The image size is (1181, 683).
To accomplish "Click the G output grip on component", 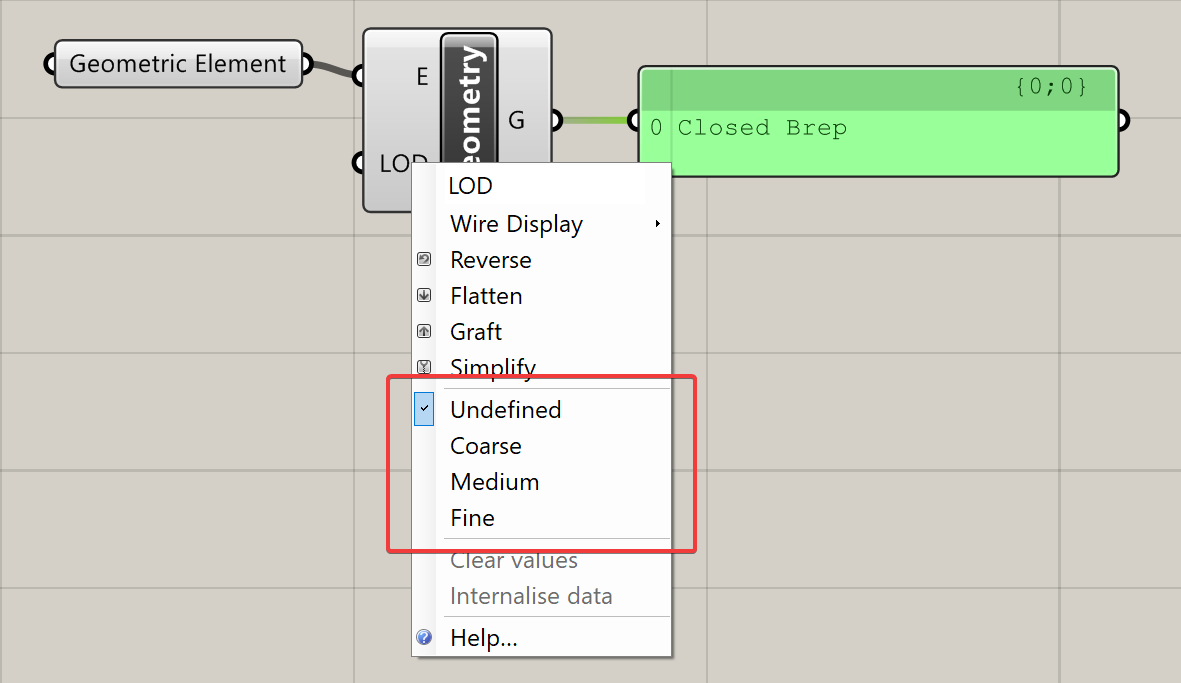I will (556, 121).
